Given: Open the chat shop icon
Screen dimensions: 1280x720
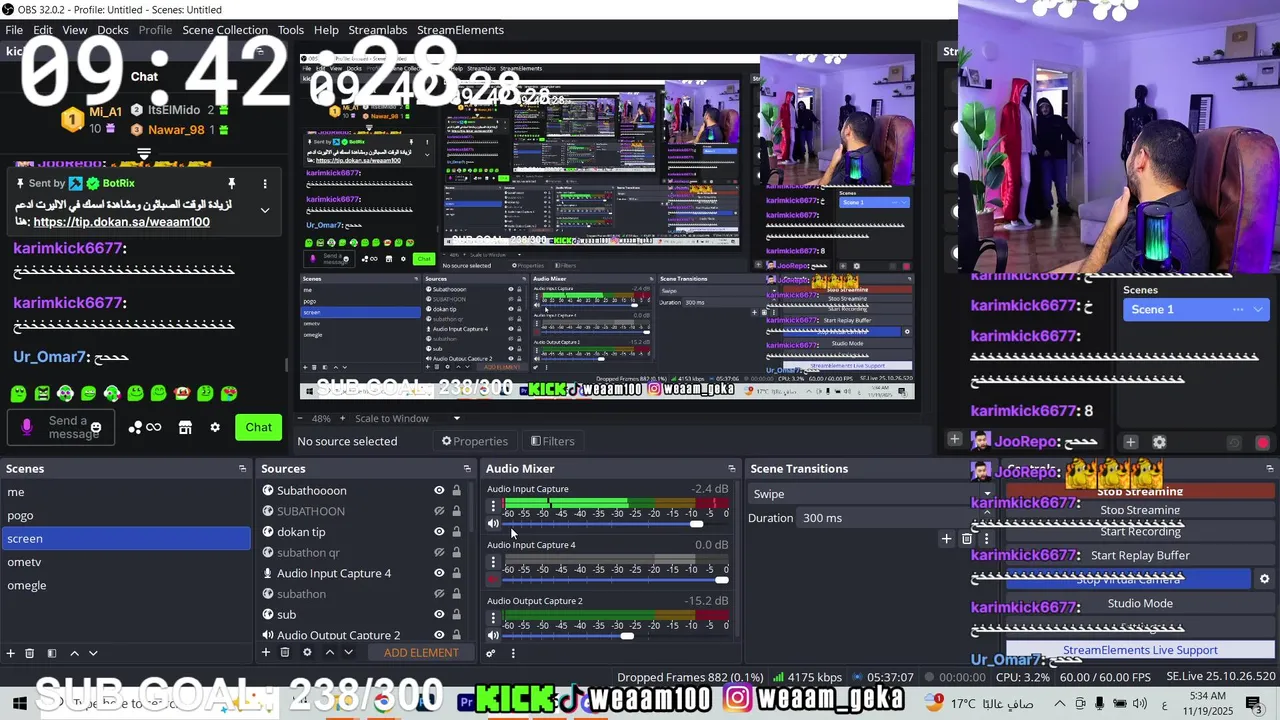Looking at the screenshot, I should point(185,427).
